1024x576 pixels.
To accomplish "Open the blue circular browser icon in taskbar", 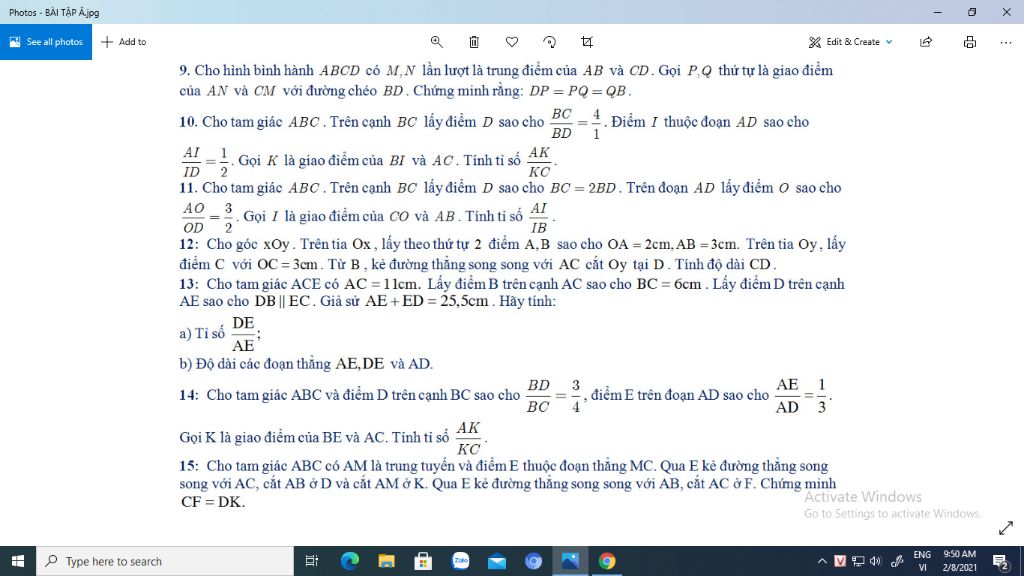I will (534, 561).
